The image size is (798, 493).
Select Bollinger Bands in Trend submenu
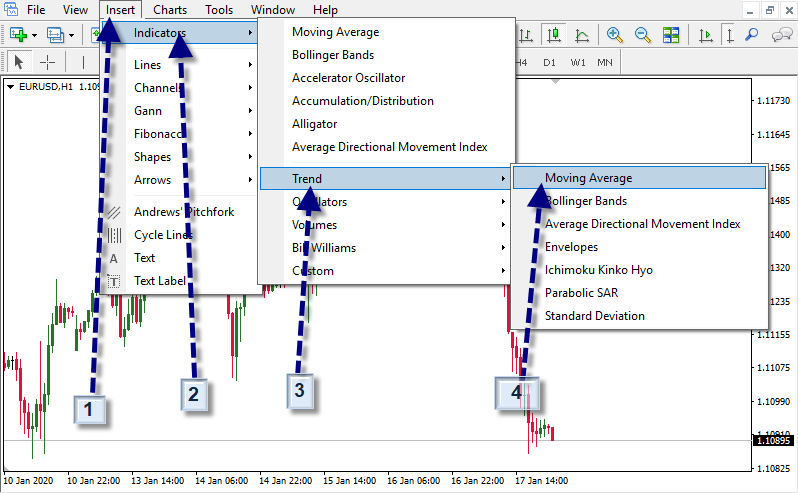point(639,200)
